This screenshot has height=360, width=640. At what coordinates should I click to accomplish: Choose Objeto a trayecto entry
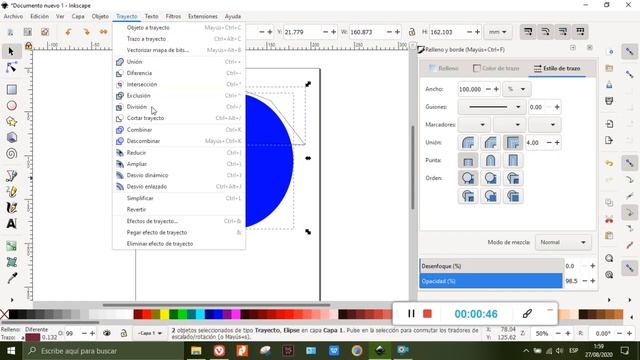click(x=179, y=28)
